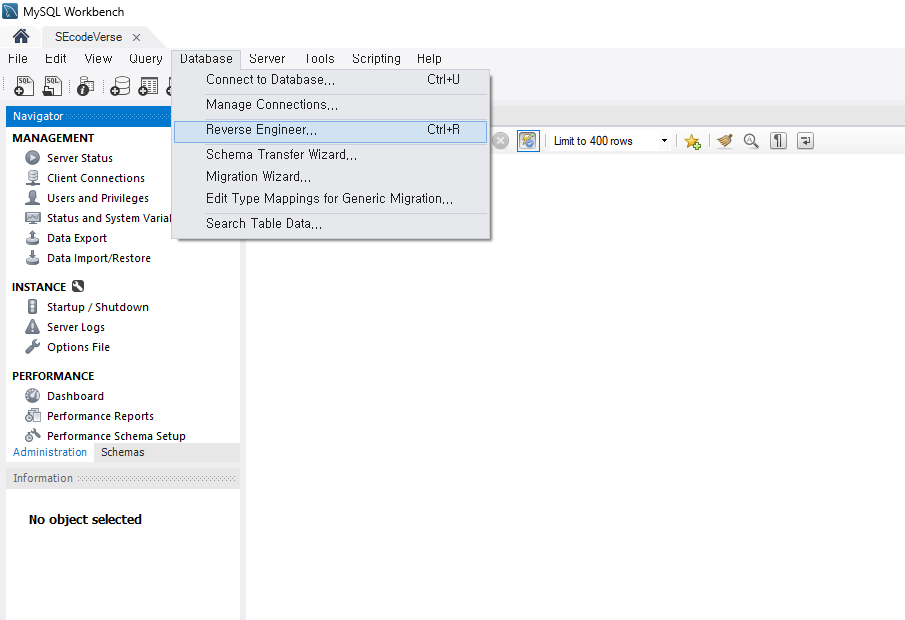Open the performance Dashboard
905x620 pixels.
click(x=75, y=396)
